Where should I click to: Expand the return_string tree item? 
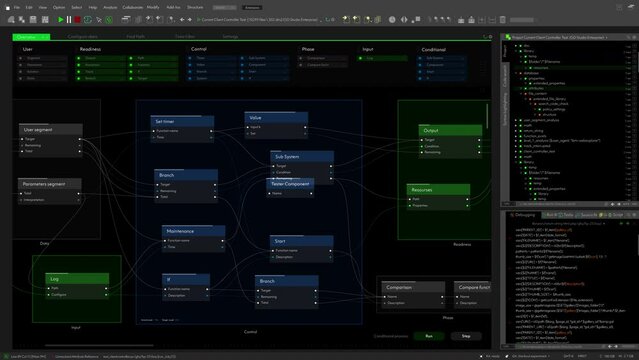coord(516,131)
